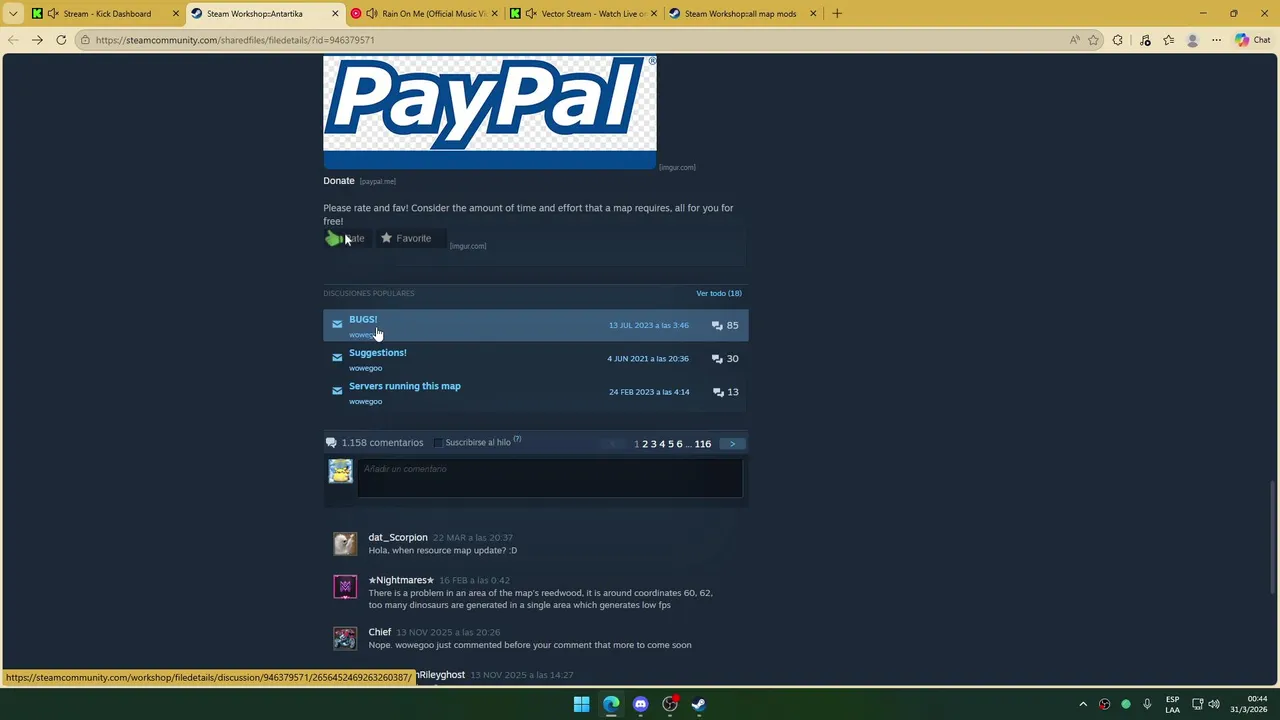Open OBS Studio from the taskbar
The image size is (1280, 720).
click(x=670, y=704)
